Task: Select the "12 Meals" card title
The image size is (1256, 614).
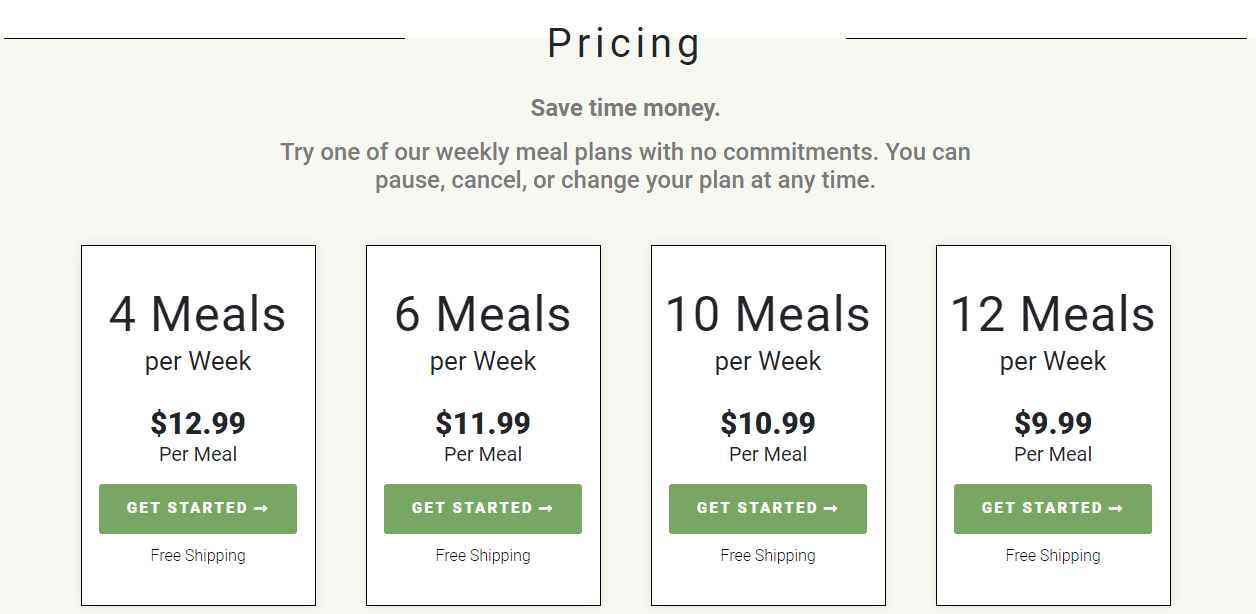Action: [x=1053, y=314]
